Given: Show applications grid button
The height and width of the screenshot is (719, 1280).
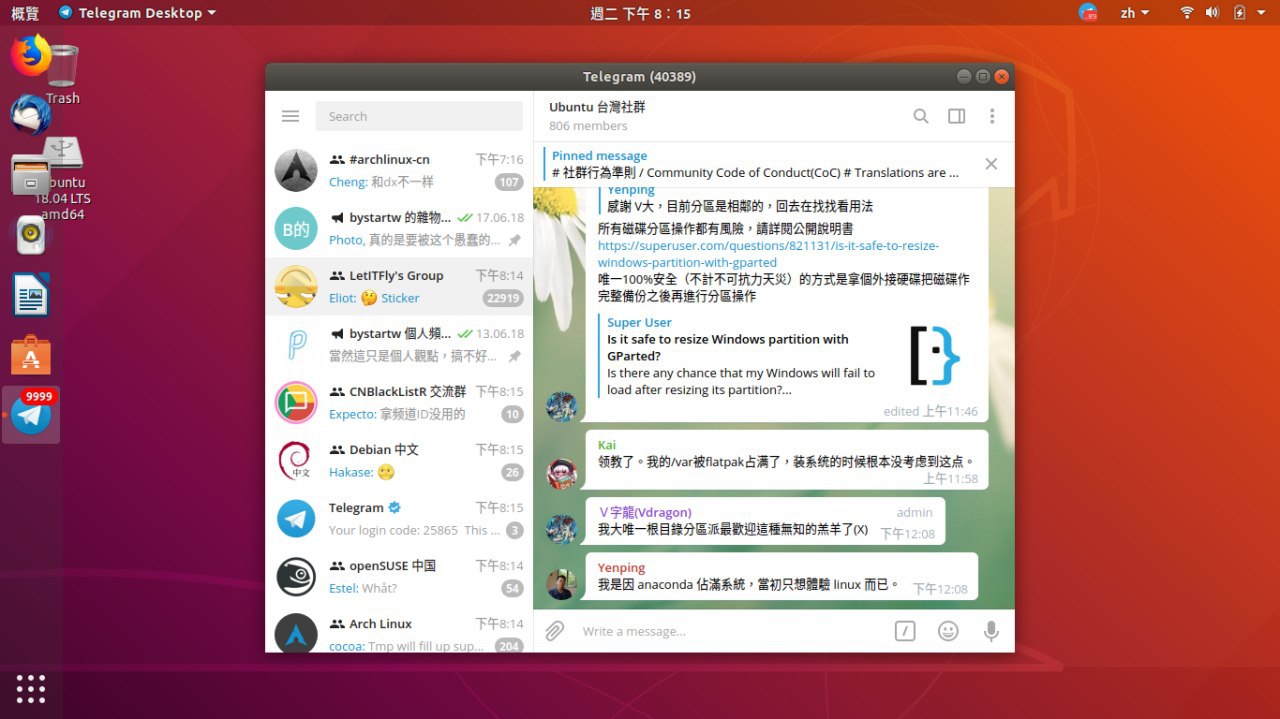Looking at the screenshot, I should click(31, 688).
